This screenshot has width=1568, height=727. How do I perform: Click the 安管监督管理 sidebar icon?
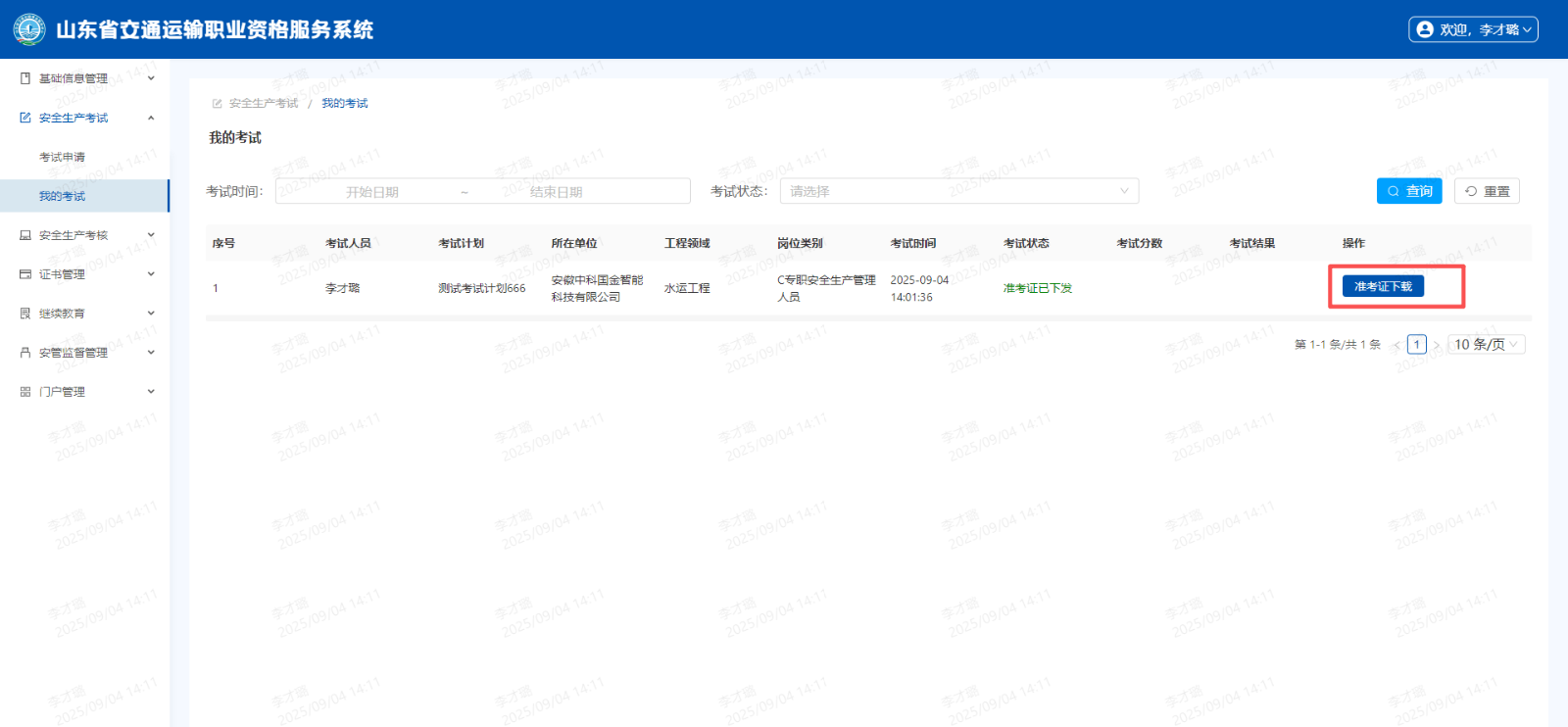pyautogui.click(x=25, y=353)
